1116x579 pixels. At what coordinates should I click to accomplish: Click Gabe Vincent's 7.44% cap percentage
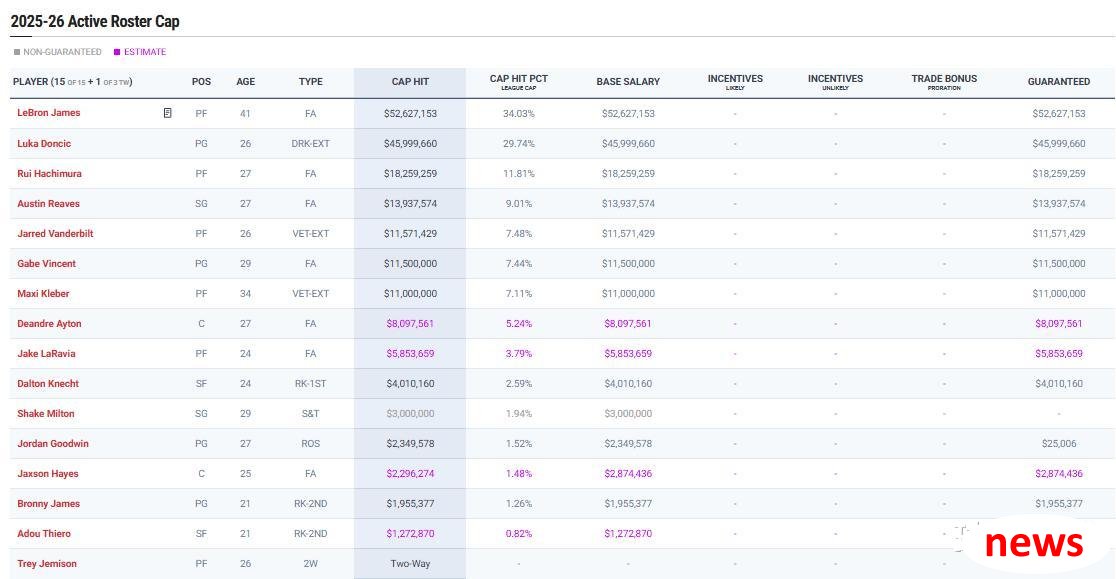(519, 263)
